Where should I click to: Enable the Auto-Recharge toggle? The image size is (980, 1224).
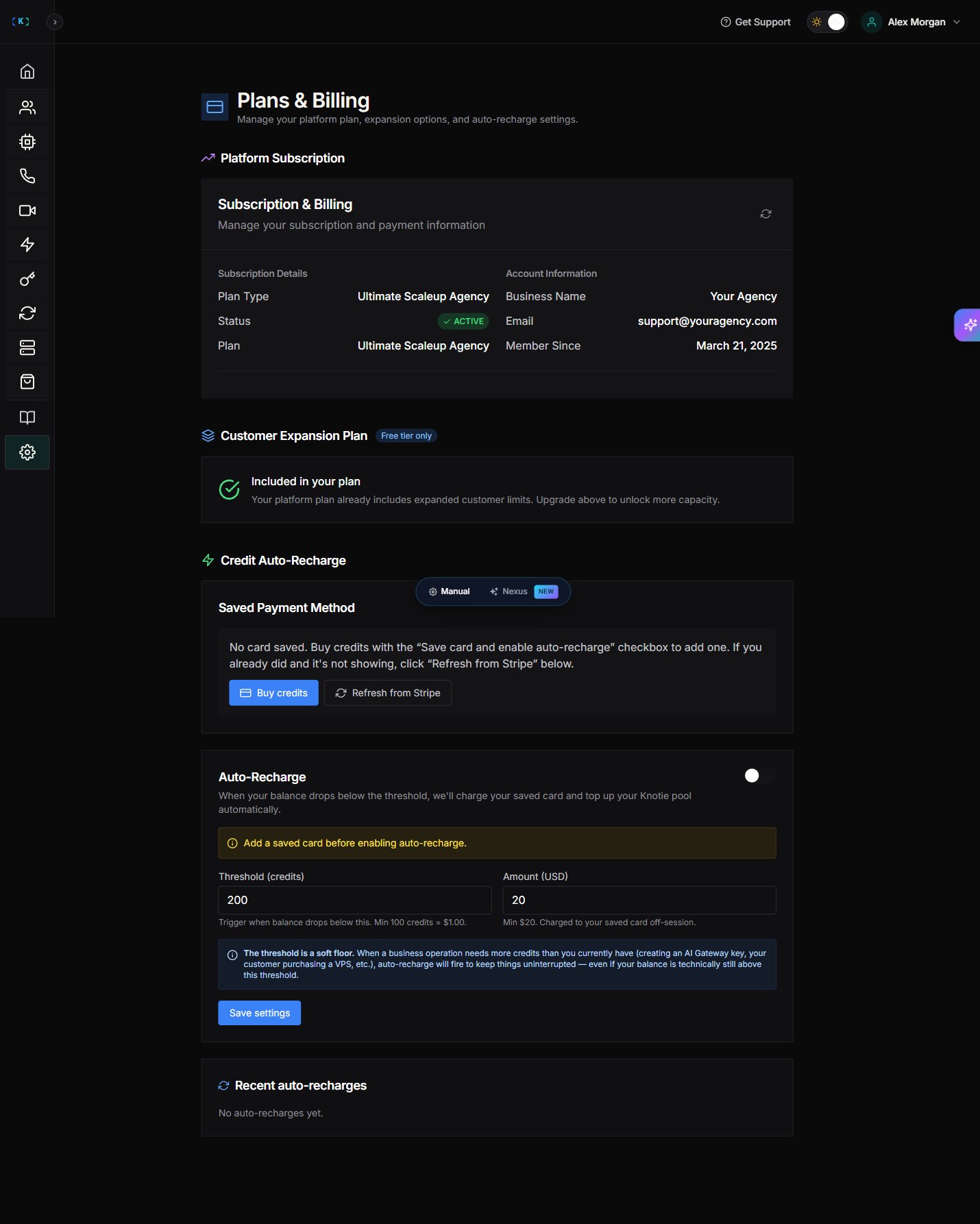coord(759,776)
